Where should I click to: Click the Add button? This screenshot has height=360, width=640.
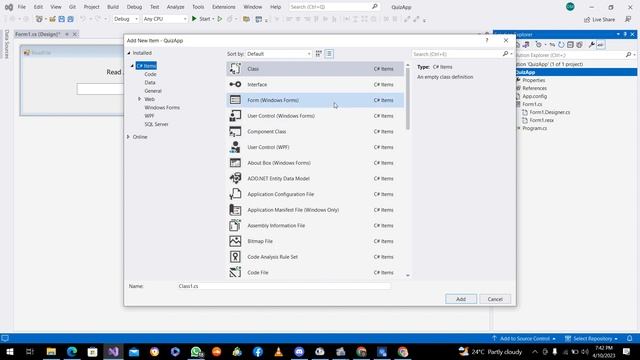pos(461,299)
